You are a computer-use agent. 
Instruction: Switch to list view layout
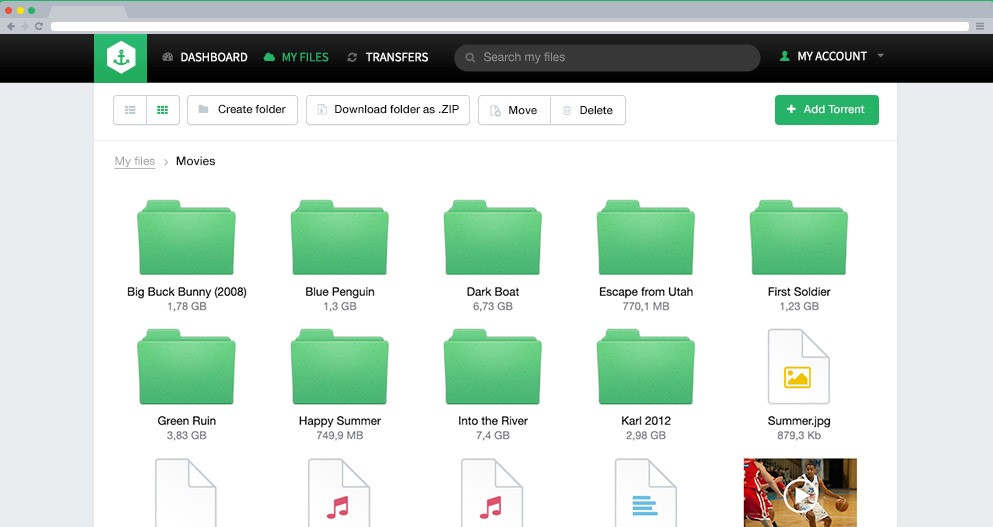tap(130, 110)
